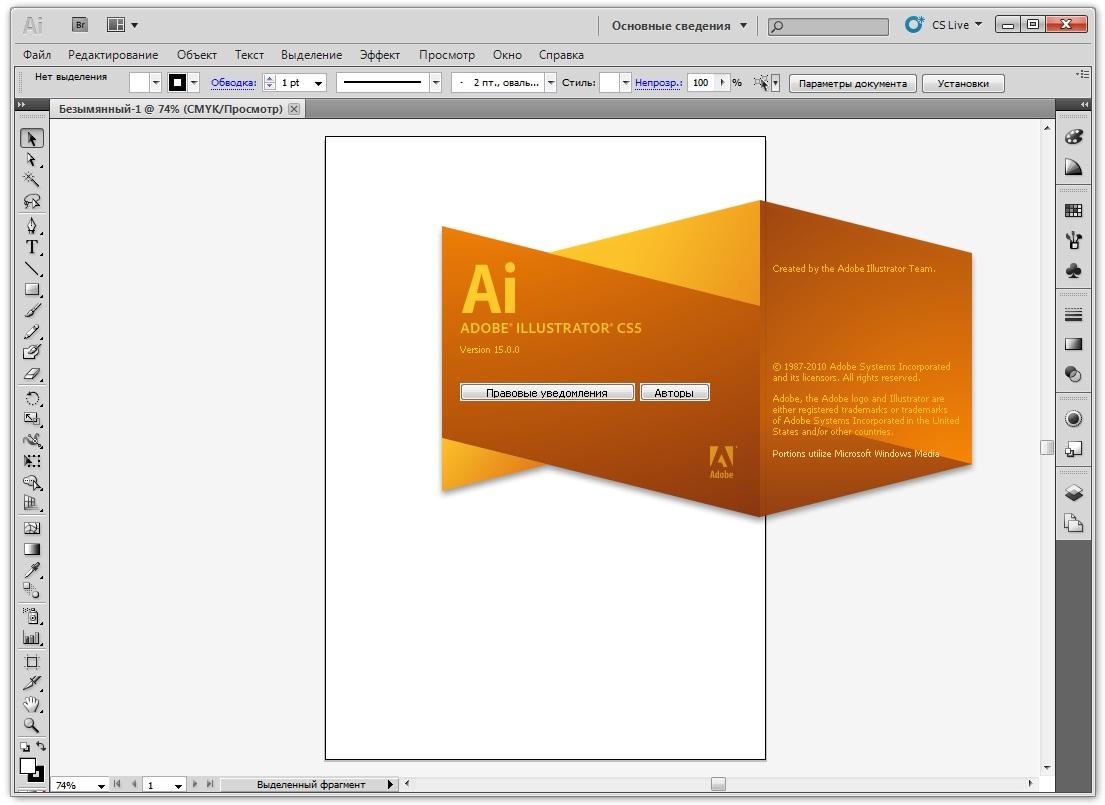This screenshot has width=1105, height=805.
Task: Click the Правовые уведомления button
Action: coord(547,393)
